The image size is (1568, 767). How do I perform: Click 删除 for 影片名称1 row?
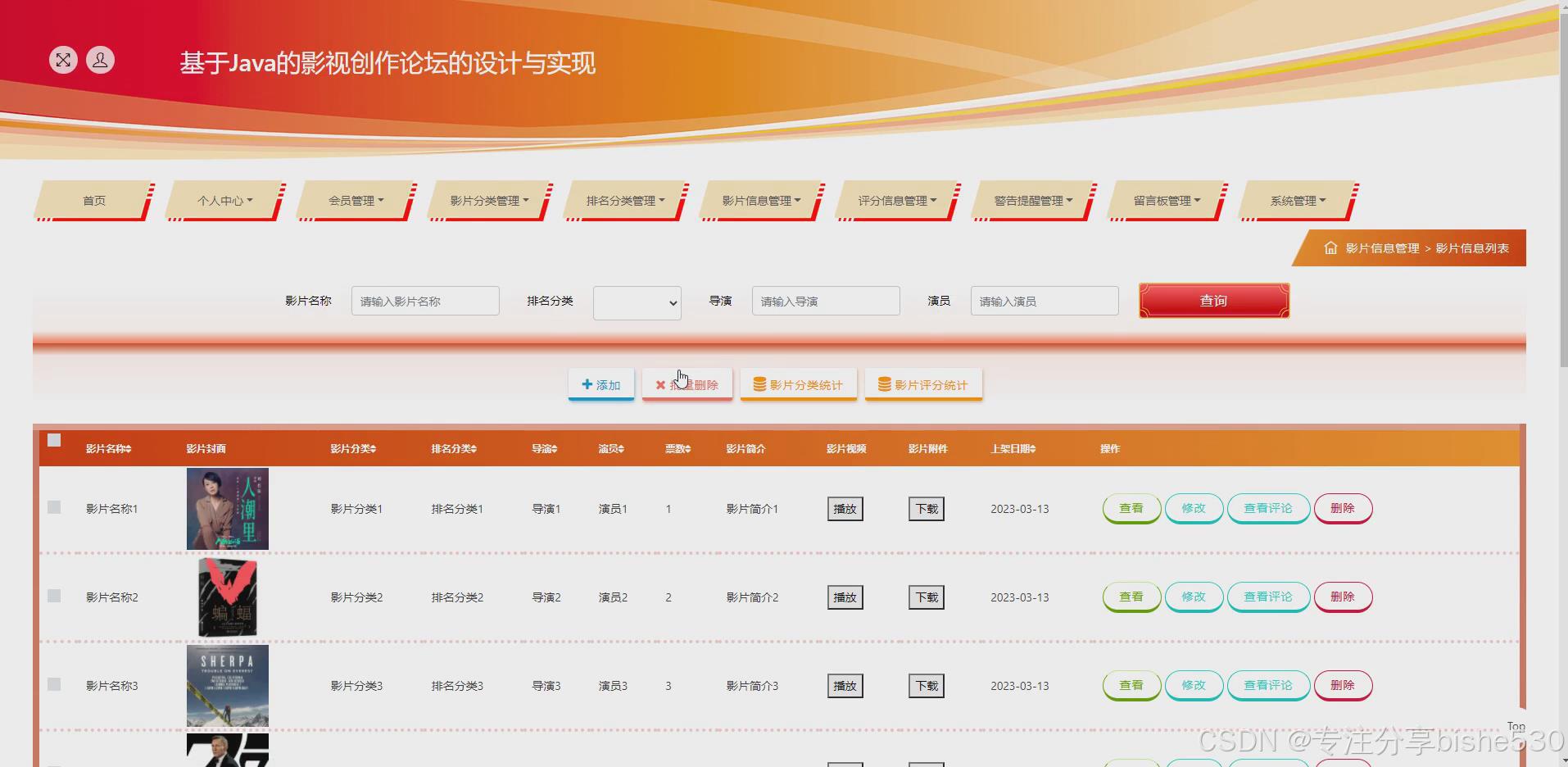tap(1343, 508)
